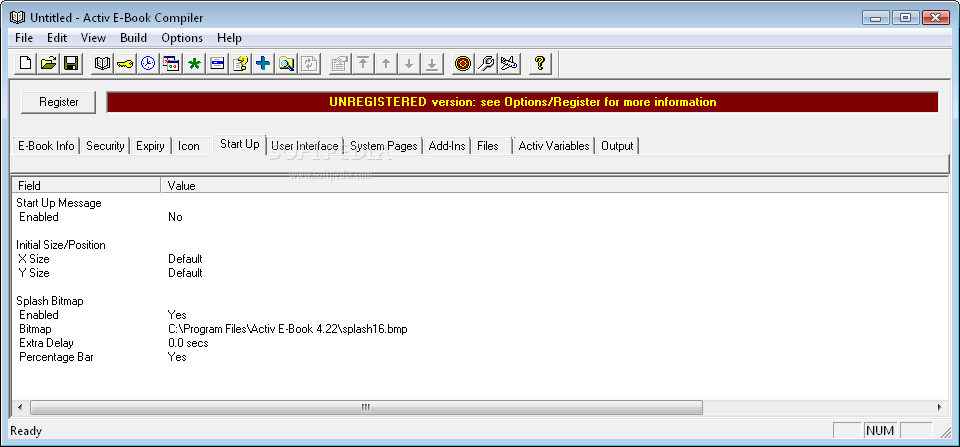
Task: Select the Percentage Bar row
Action: [56, 356]
